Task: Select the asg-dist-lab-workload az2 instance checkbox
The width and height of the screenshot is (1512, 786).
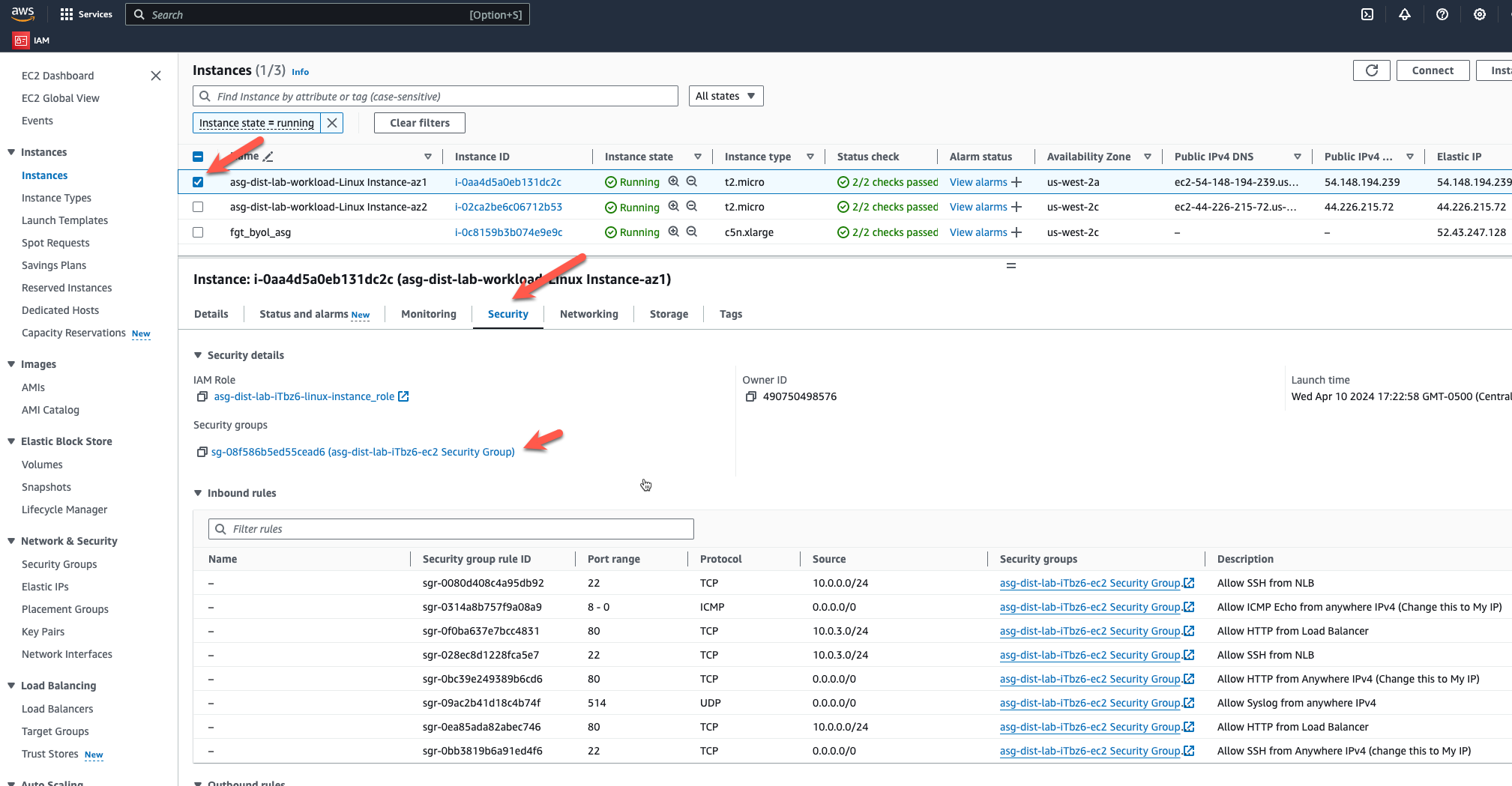Action: 198,207
